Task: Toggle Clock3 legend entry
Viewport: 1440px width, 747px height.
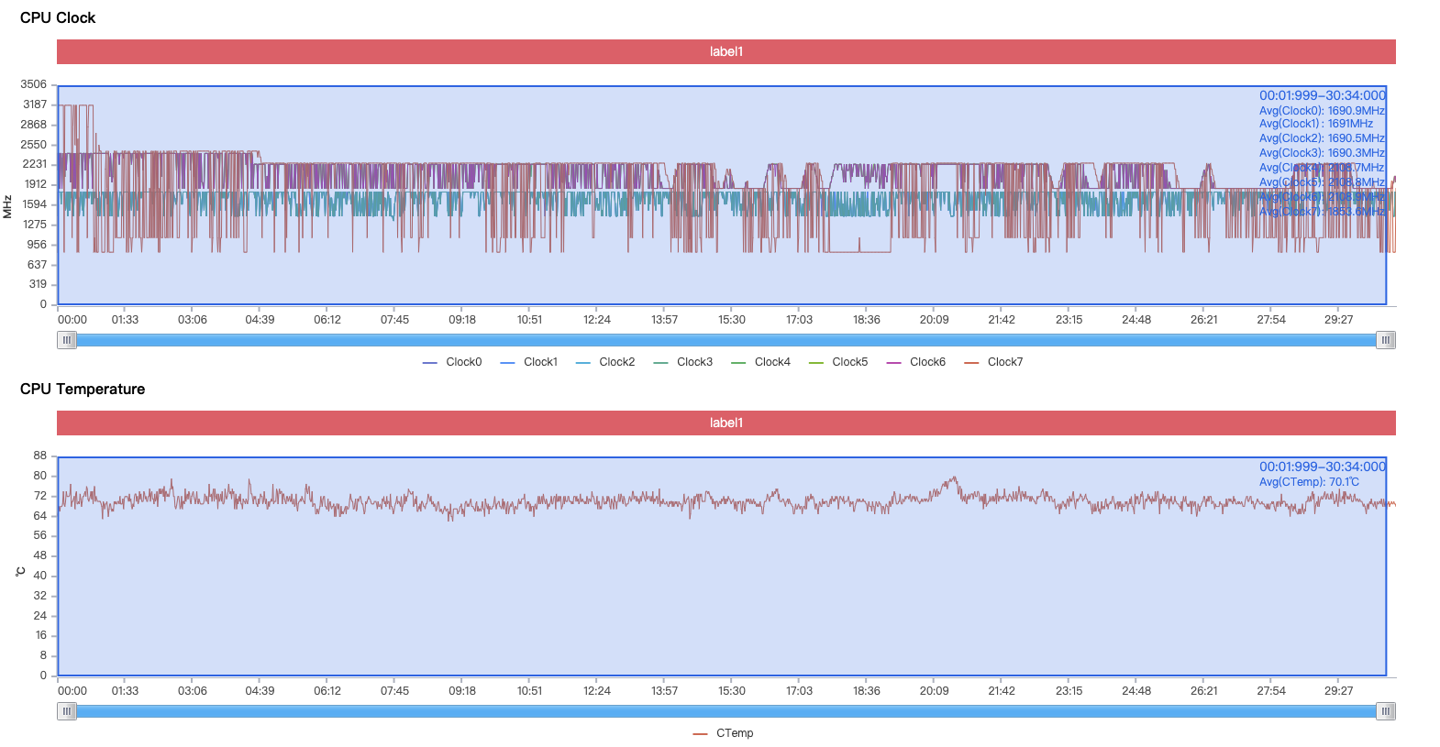Action: click(x=684, y=362)
